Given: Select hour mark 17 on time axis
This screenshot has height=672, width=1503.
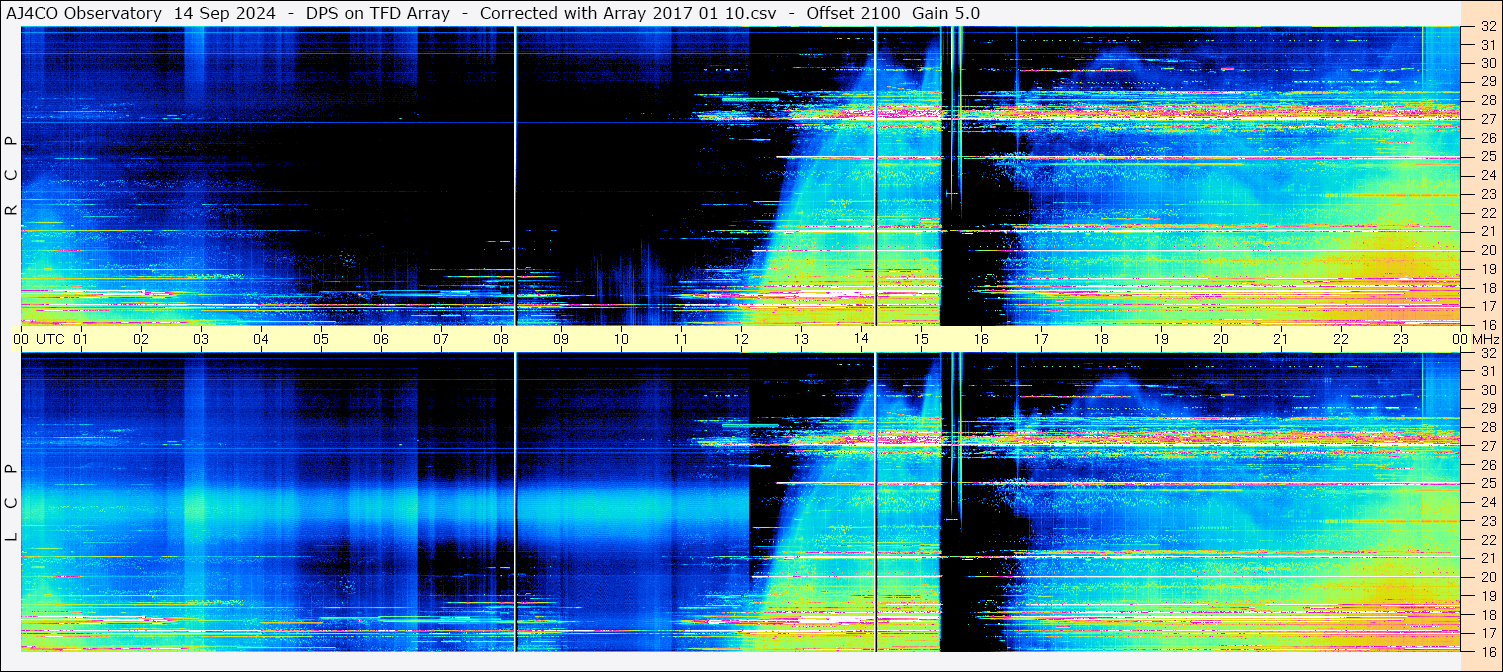Looking at the screenshot, I should (1041, 339).
